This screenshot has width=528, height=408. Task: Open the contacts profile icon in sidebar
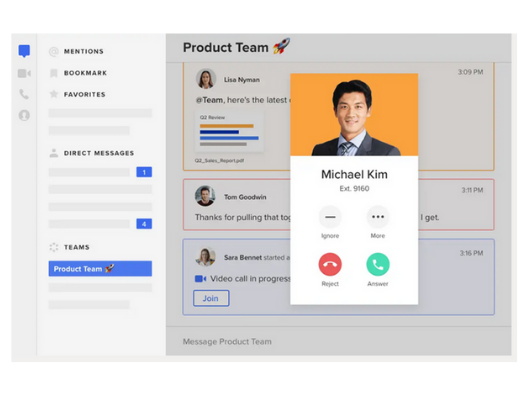tap(24, 115)
